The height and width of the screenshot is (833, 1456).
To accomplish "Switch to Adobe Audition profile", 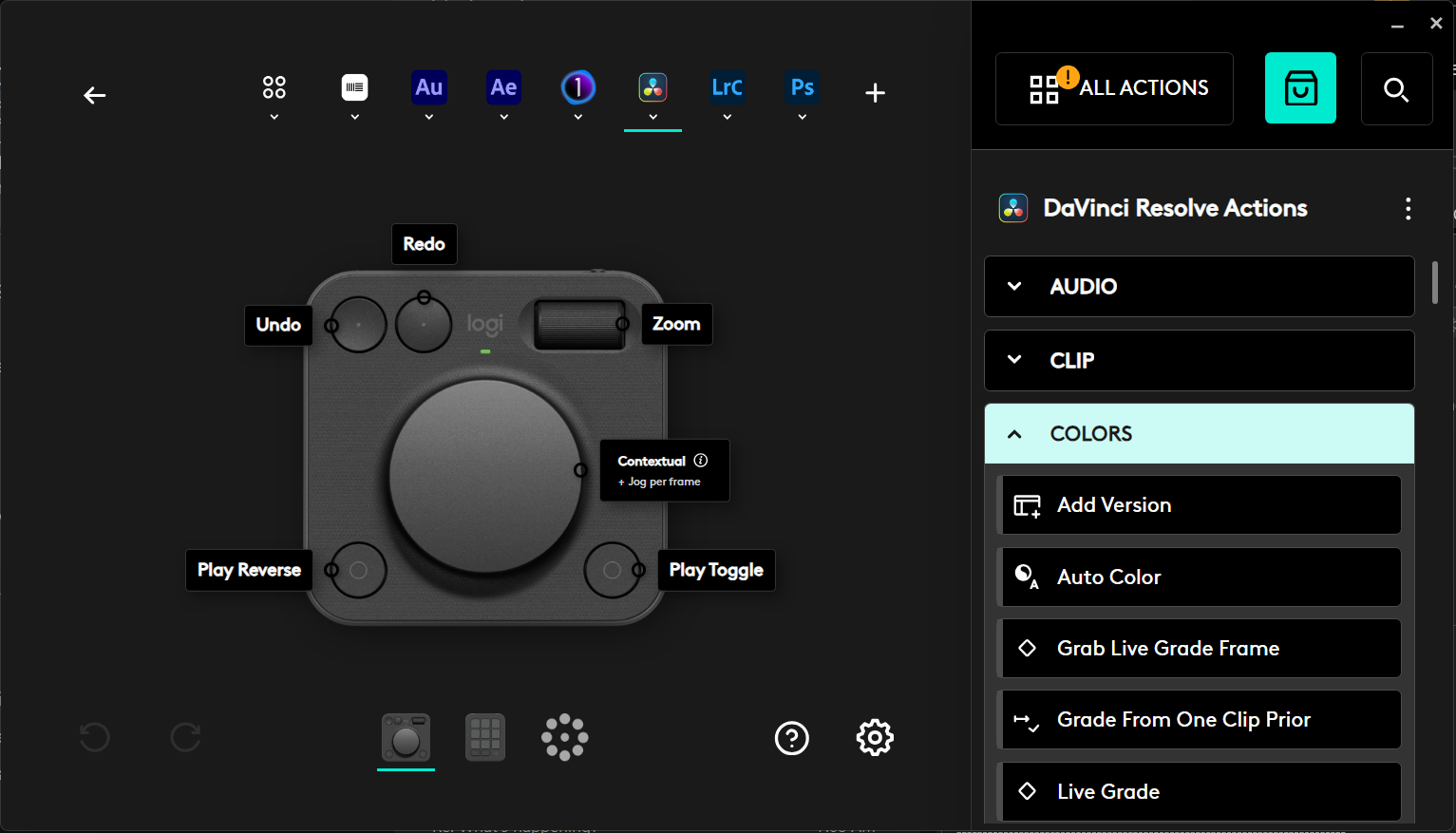I will click(429, 87).
